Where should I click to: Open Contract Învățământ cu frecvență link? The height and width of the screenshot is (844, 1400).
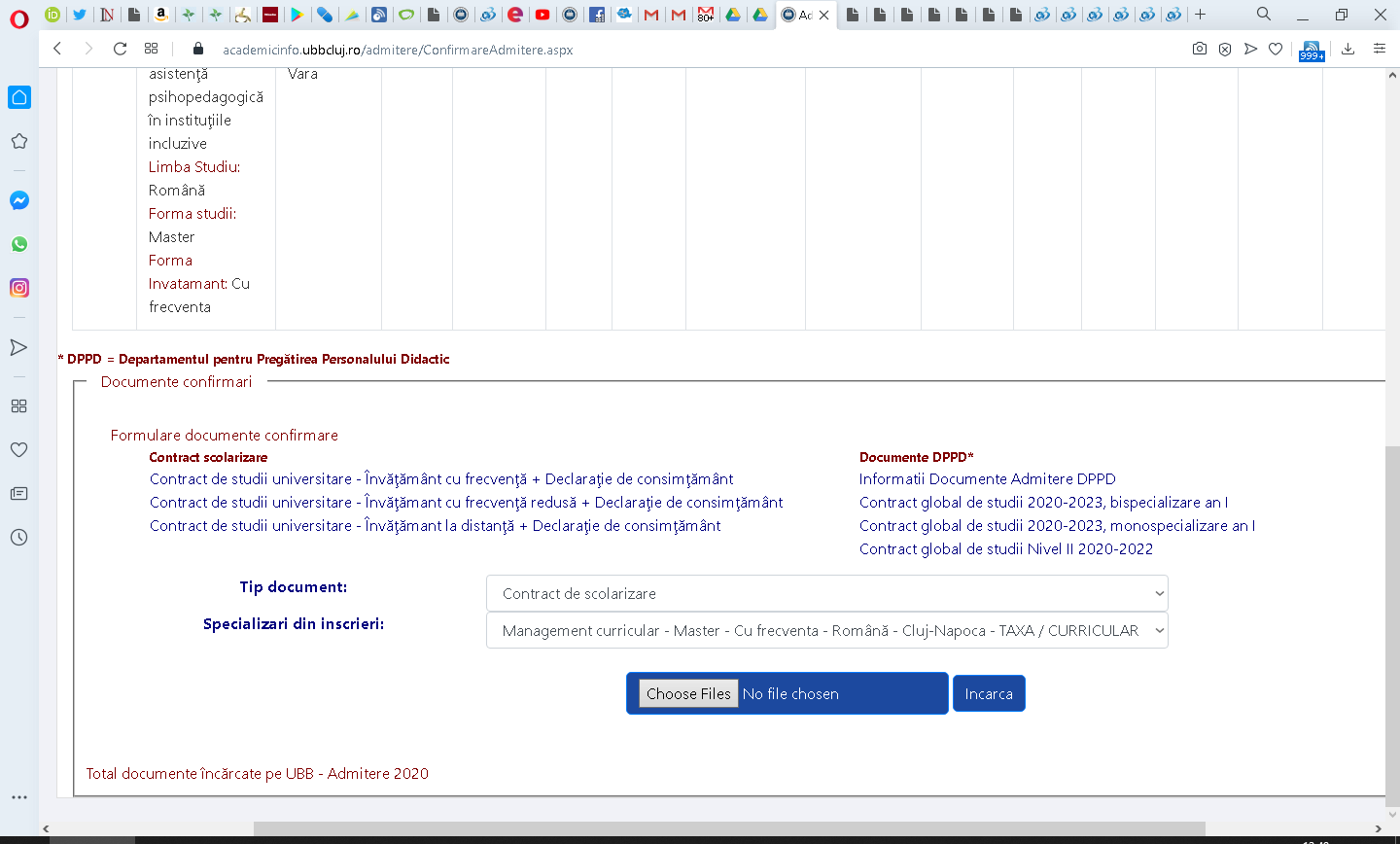[441, 479]
